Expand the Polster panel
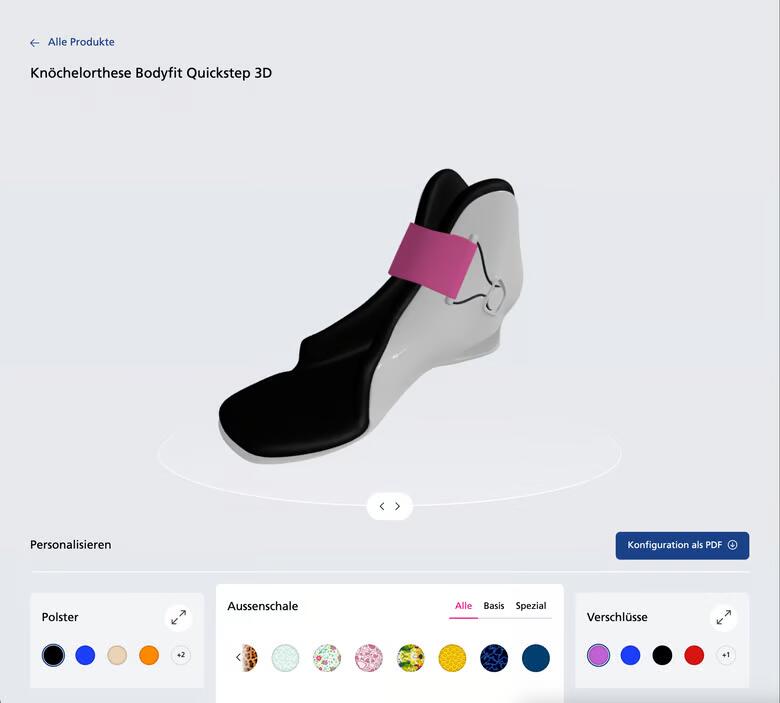 [178, 618]
